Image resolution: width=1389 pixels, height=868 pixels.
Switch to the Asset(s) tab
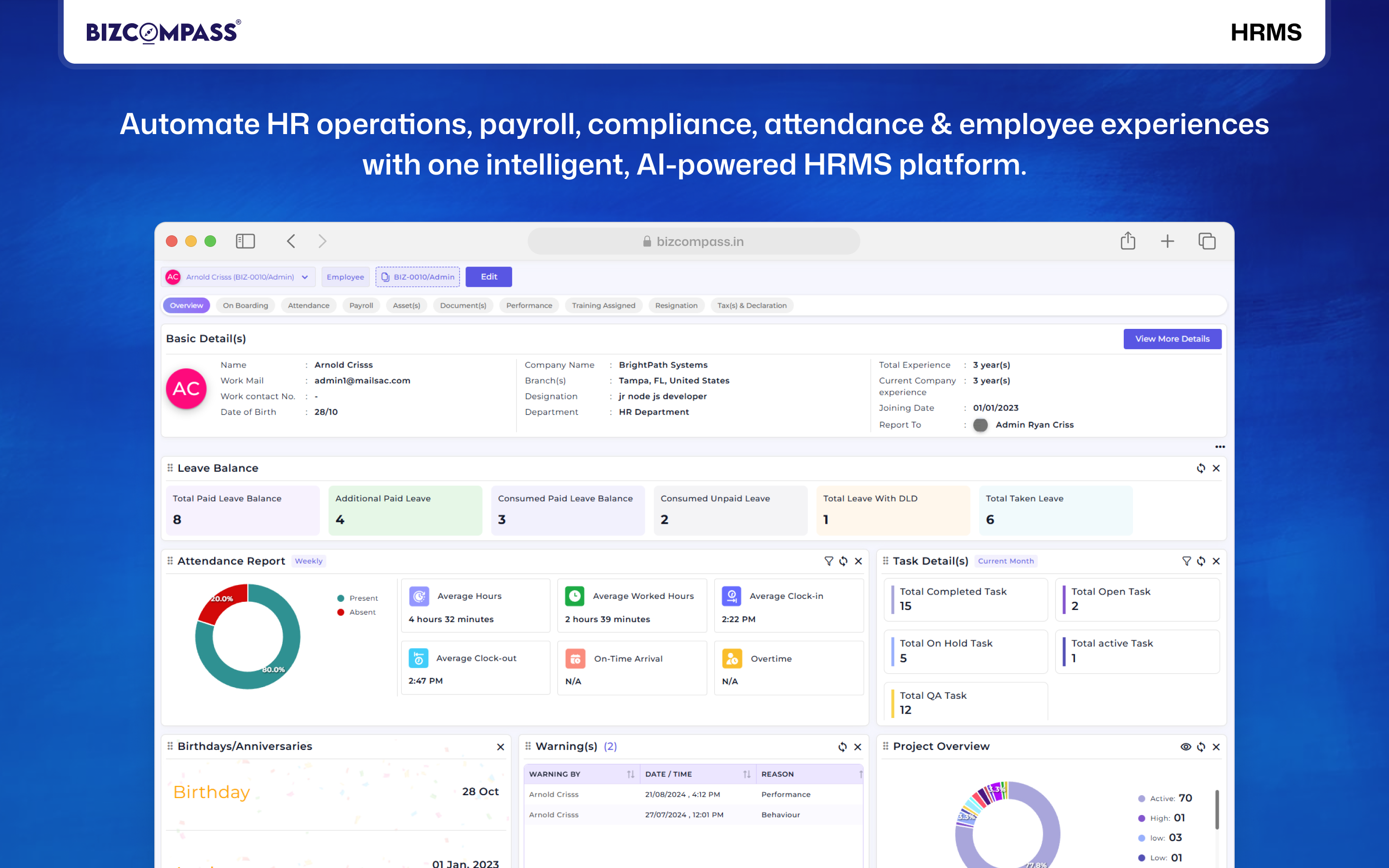coord(407,305)
